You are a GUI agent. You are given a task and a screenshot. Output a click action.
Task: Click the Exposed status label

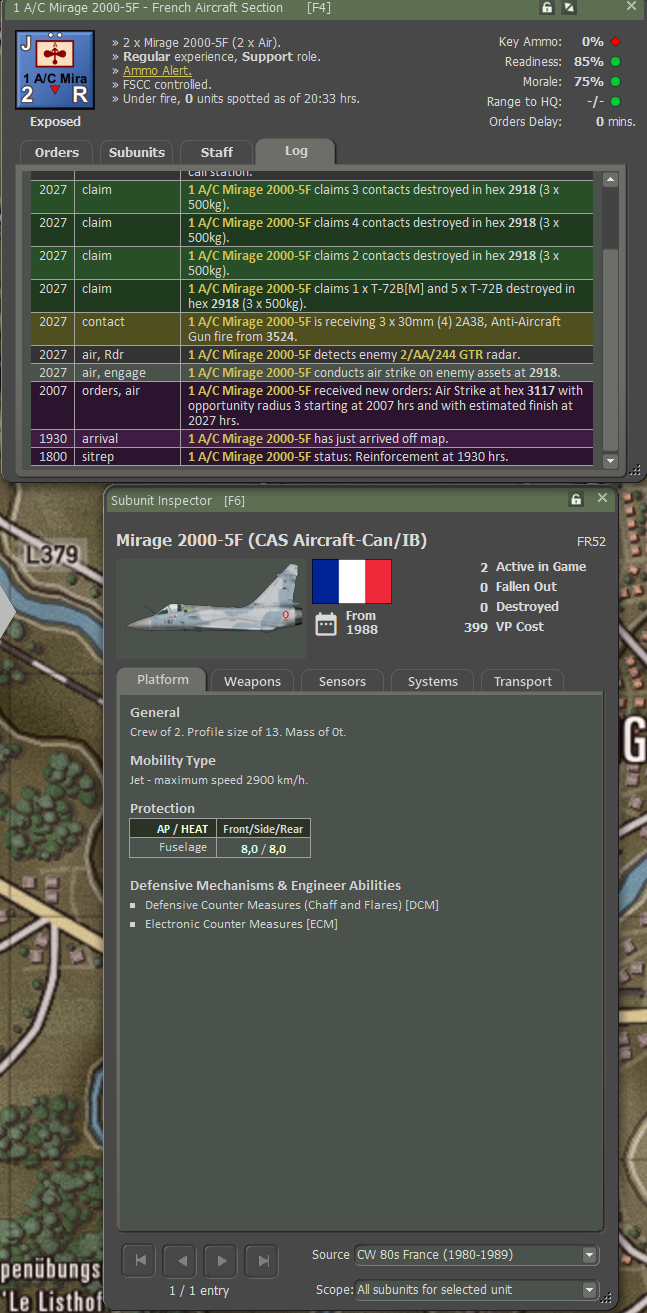tap(55, 122)
